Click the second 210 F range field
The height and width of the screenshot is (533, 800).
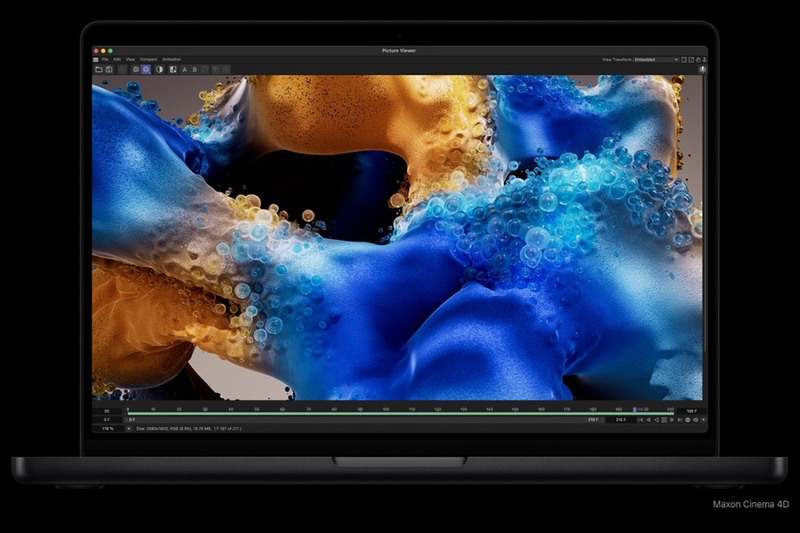620,420
